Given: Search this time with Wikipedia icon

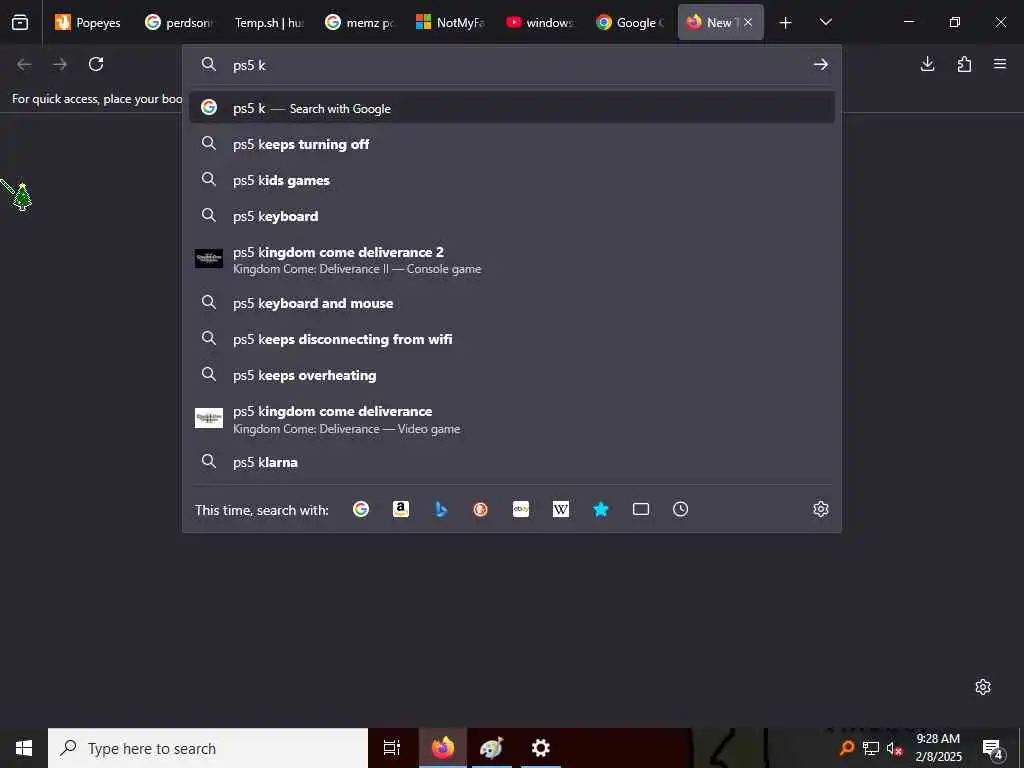Looking at the screenshot, I should [x=561, y=509].
